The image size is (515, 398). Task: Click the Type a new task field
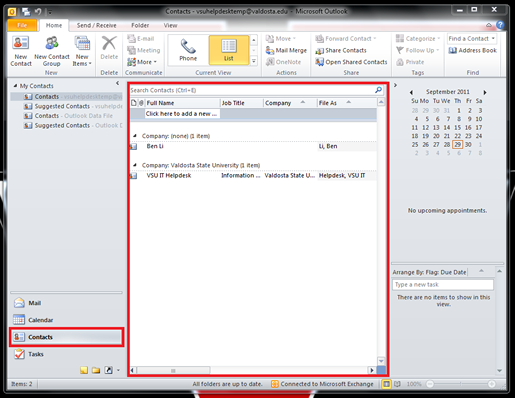click(443, 285)
